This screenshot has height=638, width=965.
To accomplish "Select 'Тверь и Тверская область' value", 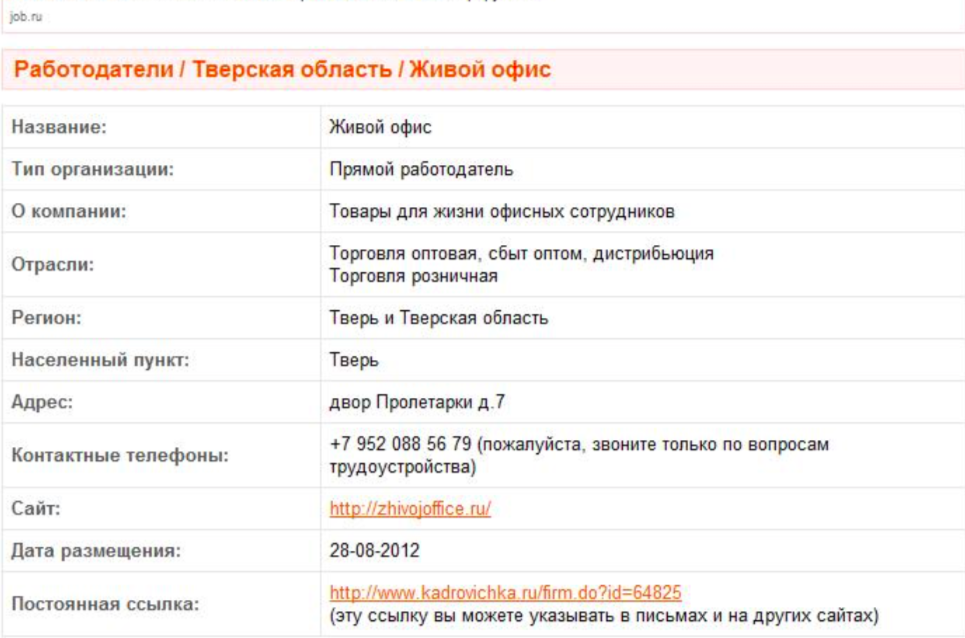I will [x=439, y=317].
